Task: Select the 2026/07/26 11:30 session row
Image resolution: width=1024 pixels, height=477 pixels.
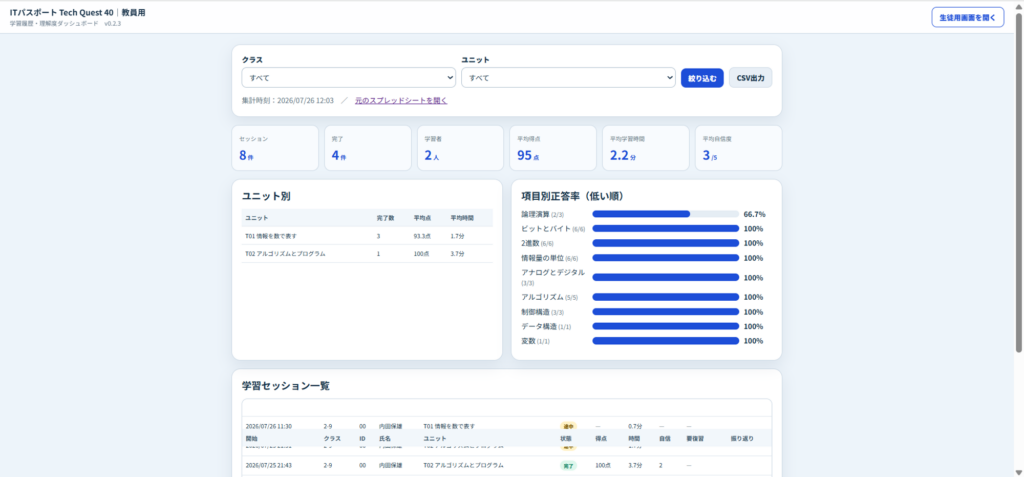Action: point(507,425)
